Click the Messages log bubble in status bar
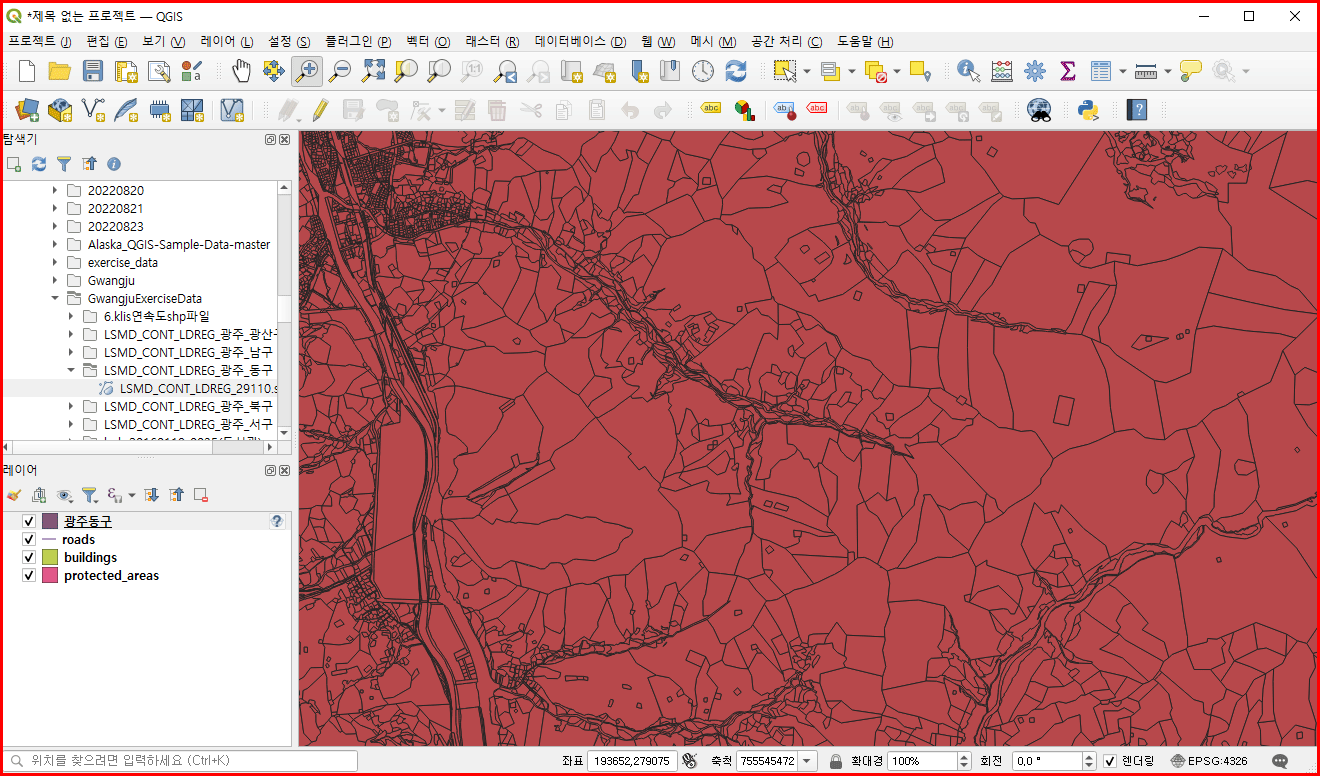Viewport: 1320px width, 776px height. tap(1279, 761)
